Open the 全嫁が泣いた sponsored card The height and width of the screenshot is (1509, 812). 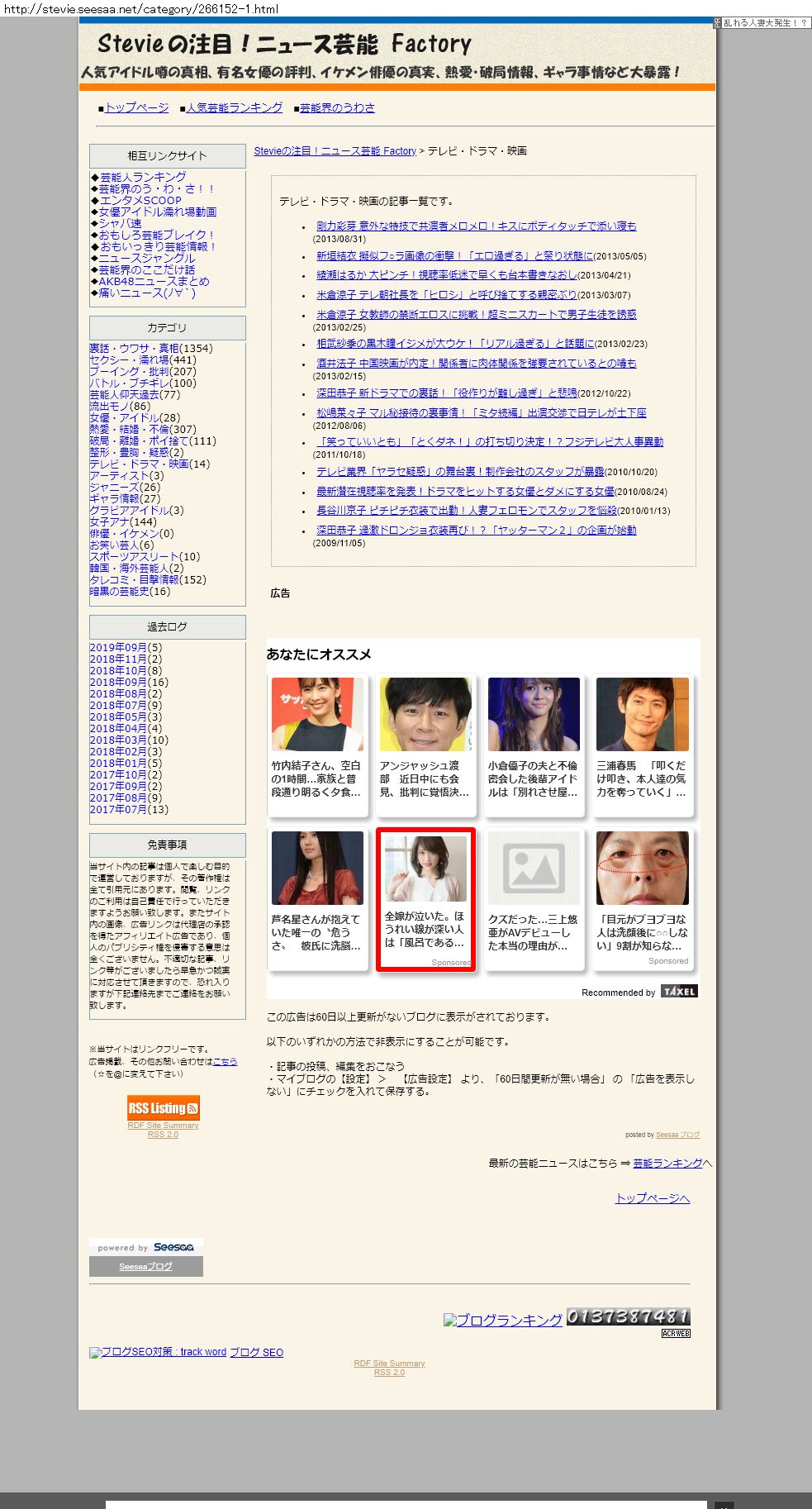point(425,899)
